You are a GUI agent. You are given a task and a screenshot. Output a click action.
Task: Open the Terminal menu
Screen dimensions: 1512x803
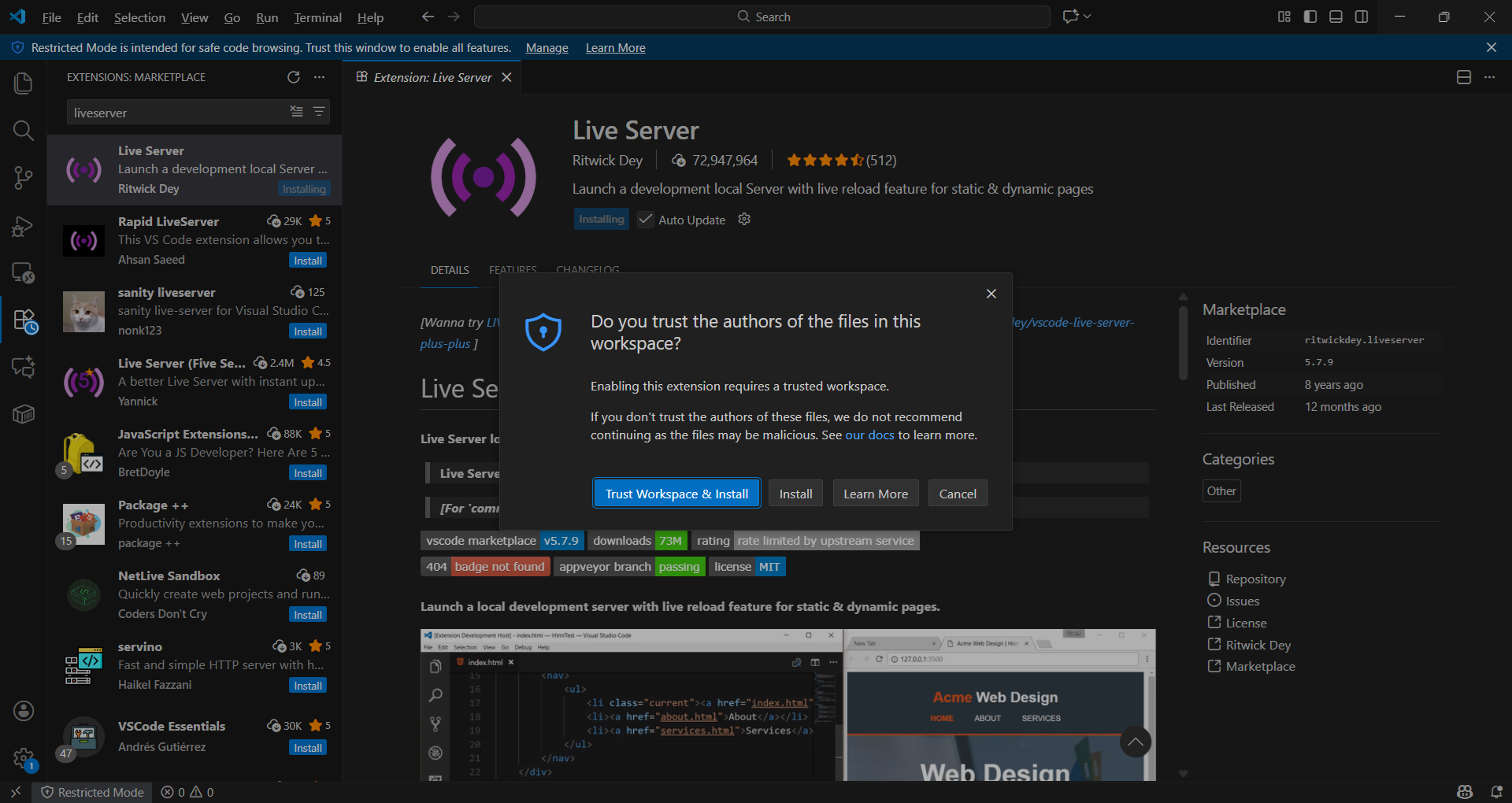coord(317,17)
